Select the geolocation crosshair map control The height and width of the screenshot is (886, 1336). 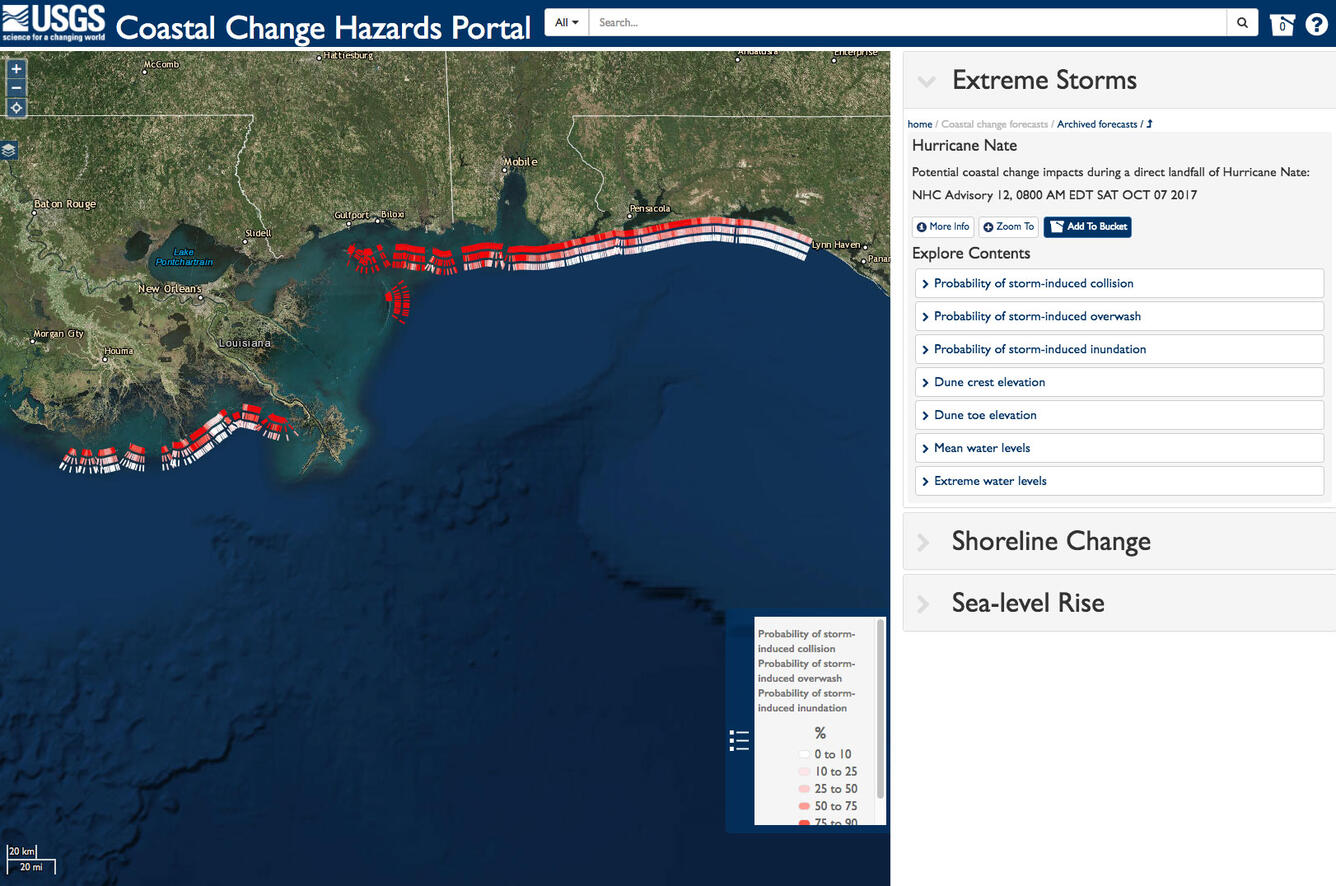(x=15, y=108)
